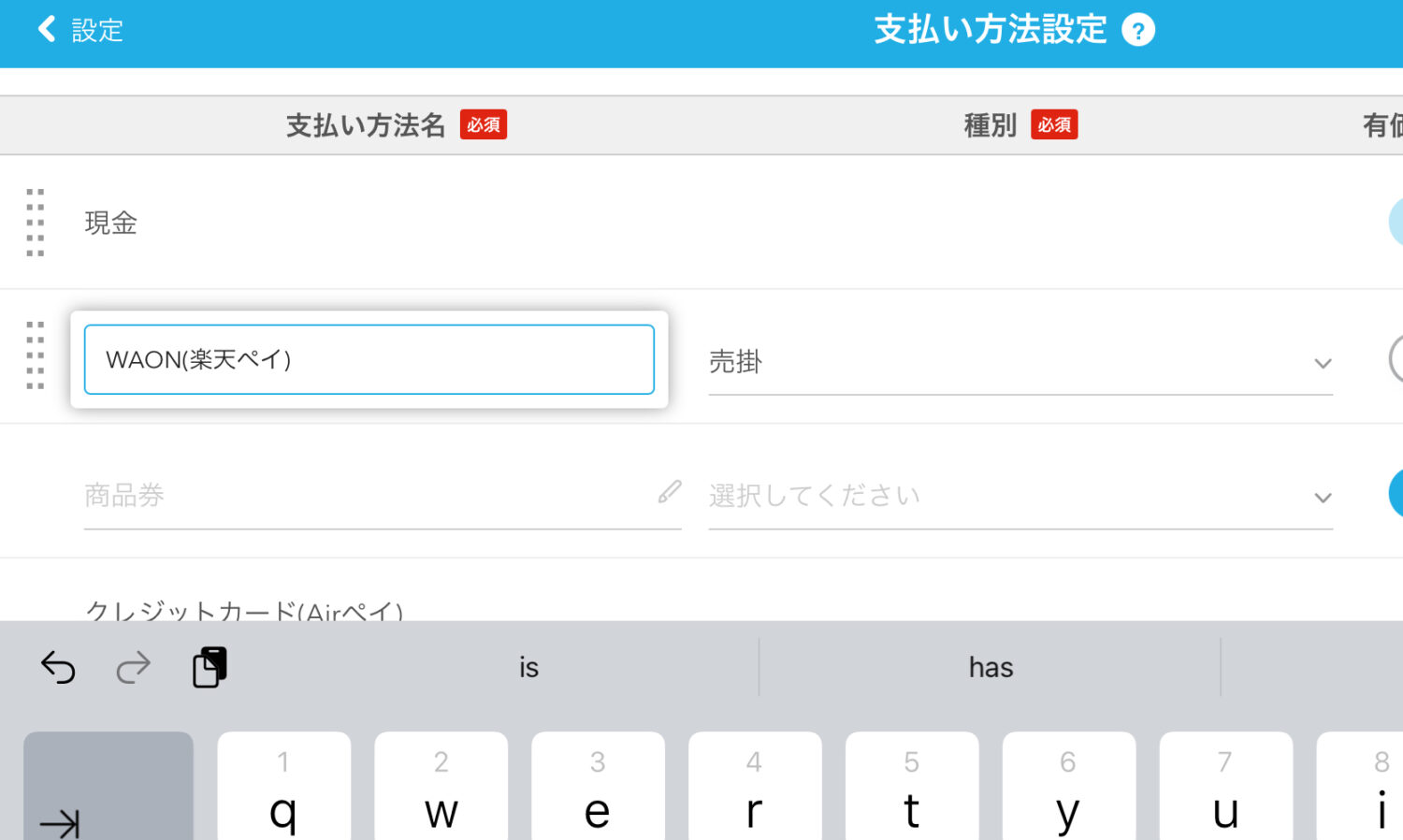Tap the y key
Viewport: 1403px width, 840px height.
[1069, 786]
